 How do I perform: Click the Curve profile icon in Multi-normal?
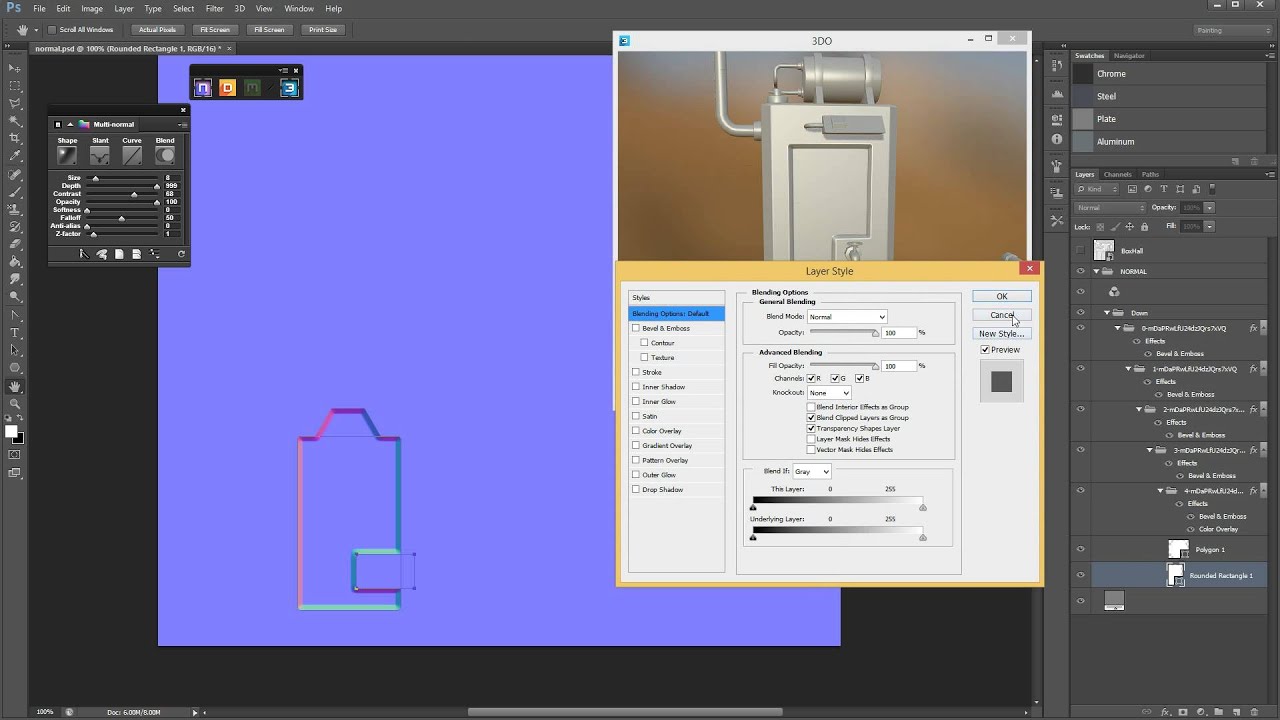(132, 156)
